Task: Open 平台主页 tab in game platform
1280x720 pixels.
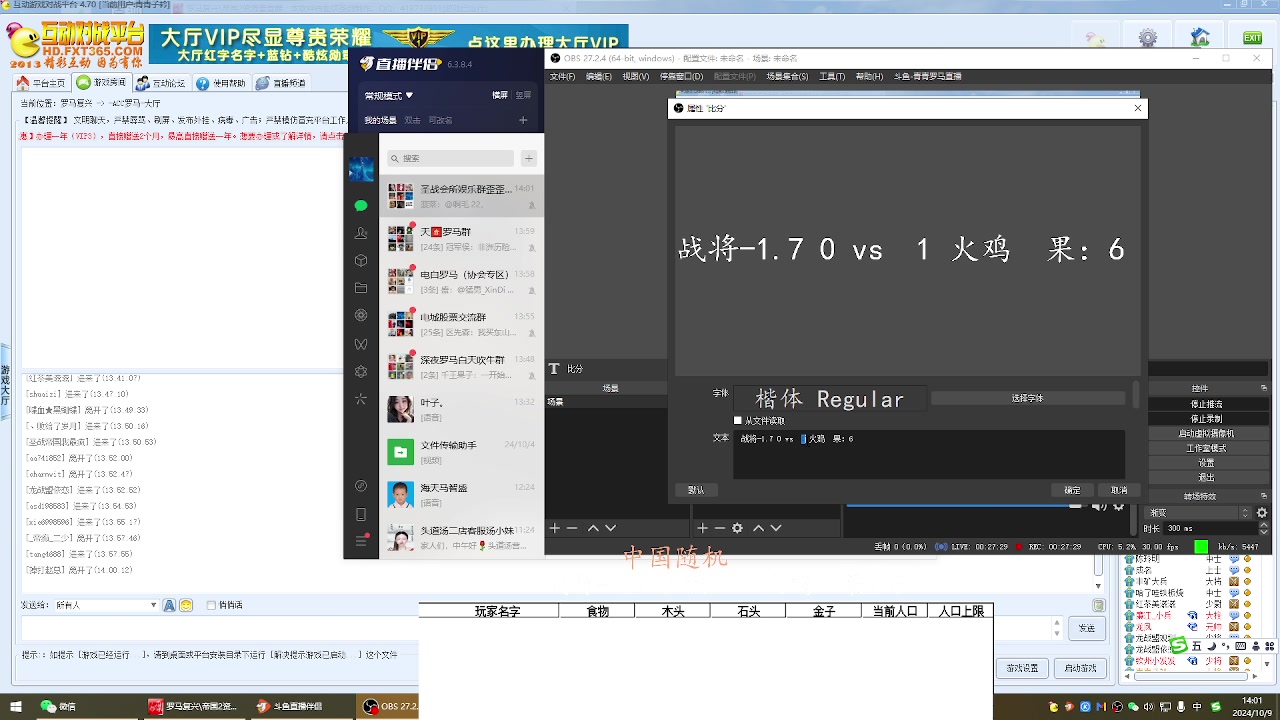Action: (x=43, y=83)
